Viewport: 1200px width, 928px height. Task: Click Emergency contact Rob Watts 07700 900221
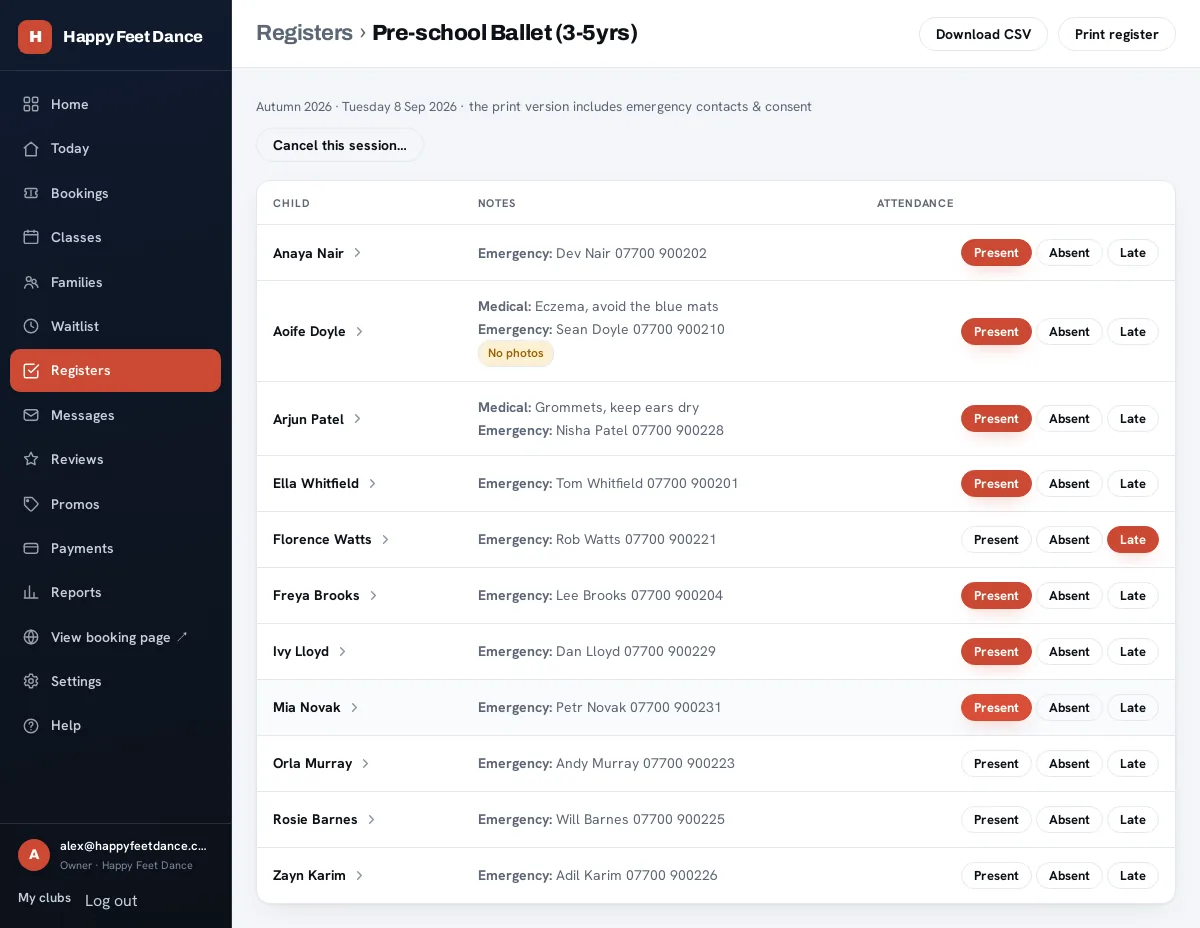(597, 539)
